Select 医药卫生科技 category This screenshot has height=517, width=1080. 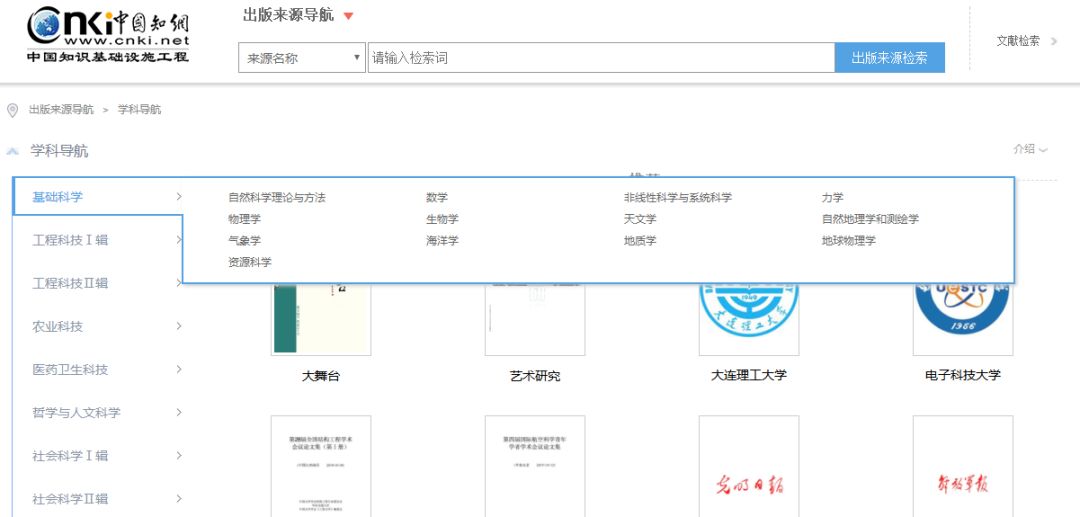point(70,370)
